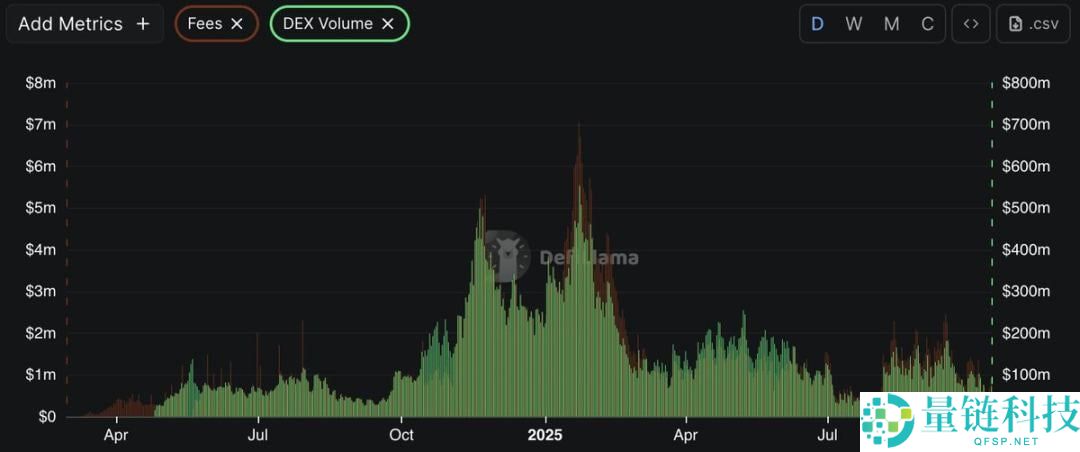Remove the Fees metric with its X
The image size is (1080, 452).
coord(237,24)
